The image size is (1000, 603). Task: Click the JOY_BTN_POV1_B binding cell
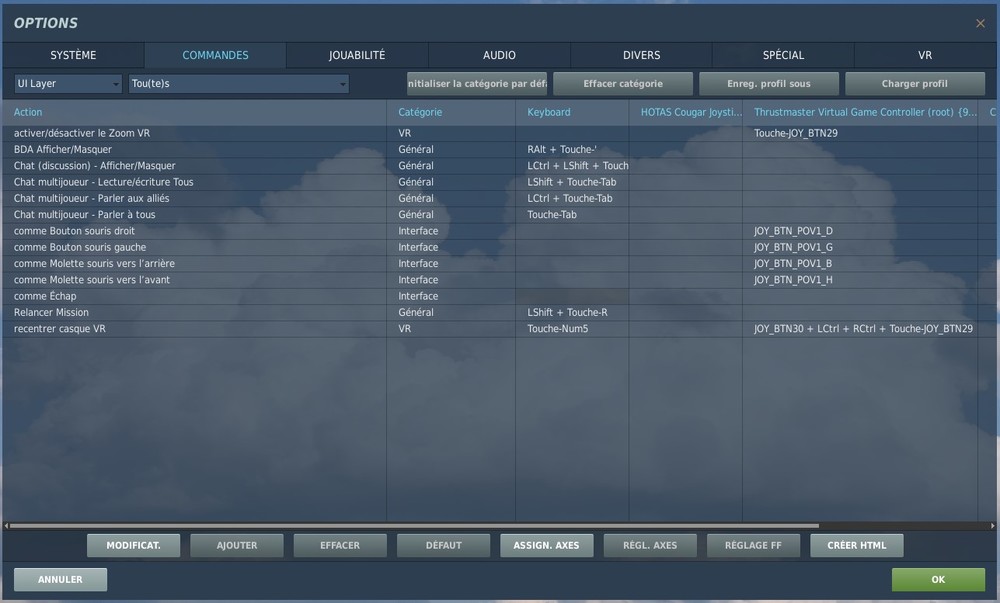tap(860, 263)
